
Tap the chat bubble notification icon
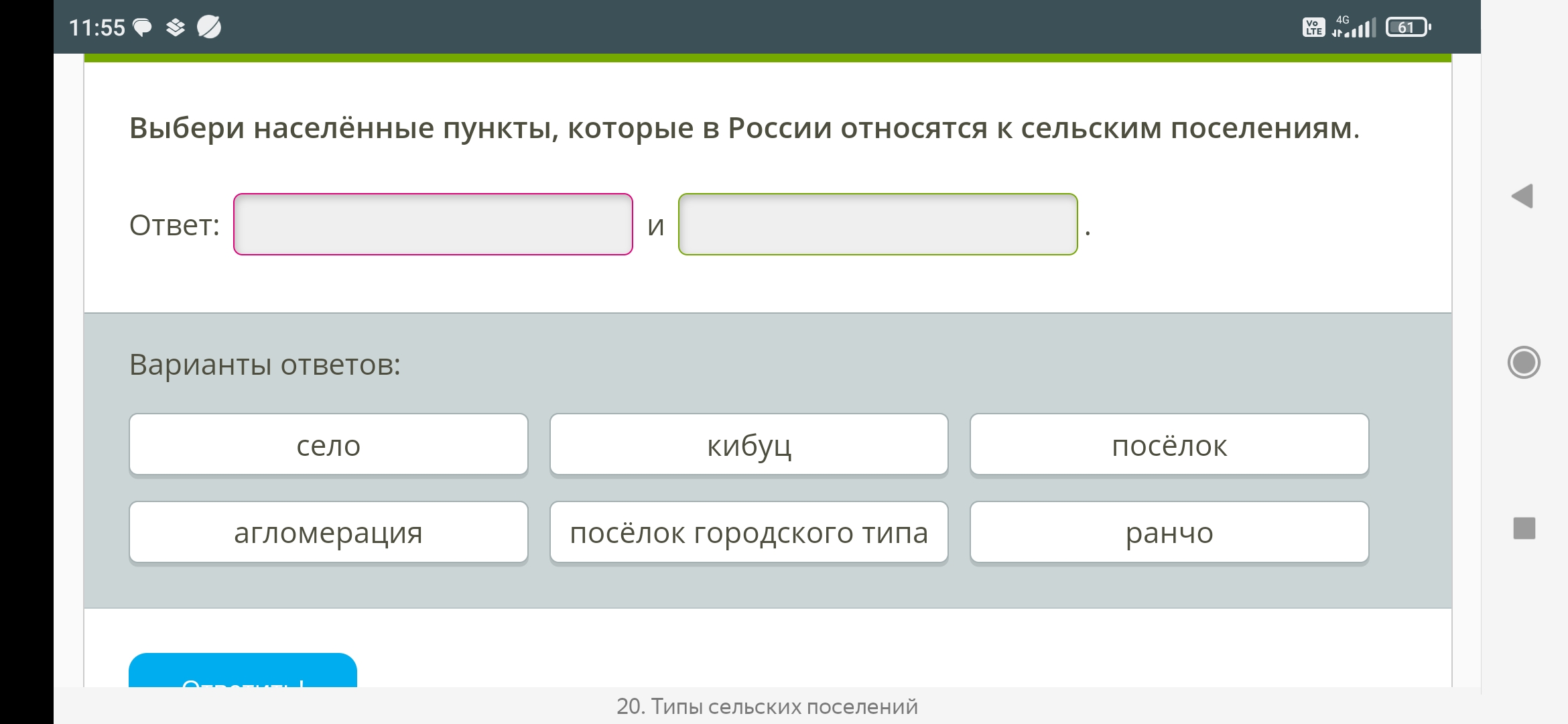tap(143, 27)
